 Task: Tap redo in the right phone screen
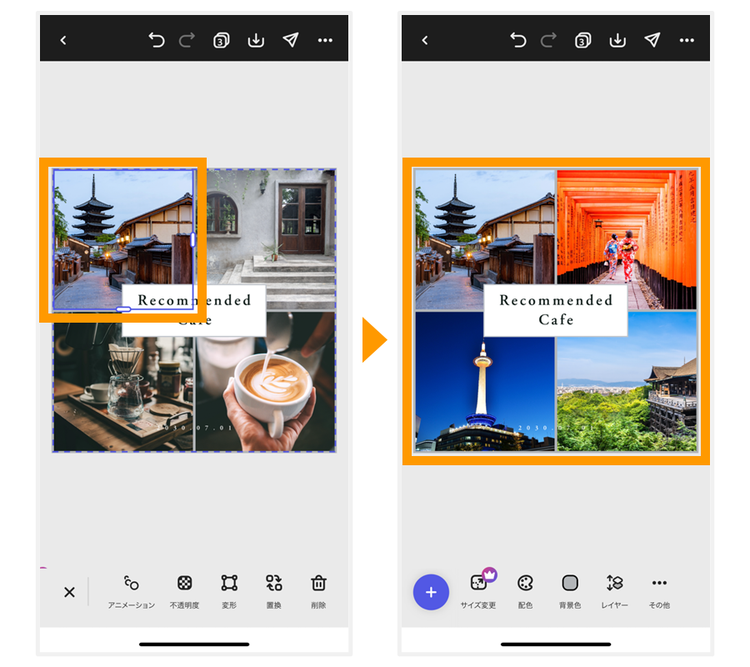[548, 40]
